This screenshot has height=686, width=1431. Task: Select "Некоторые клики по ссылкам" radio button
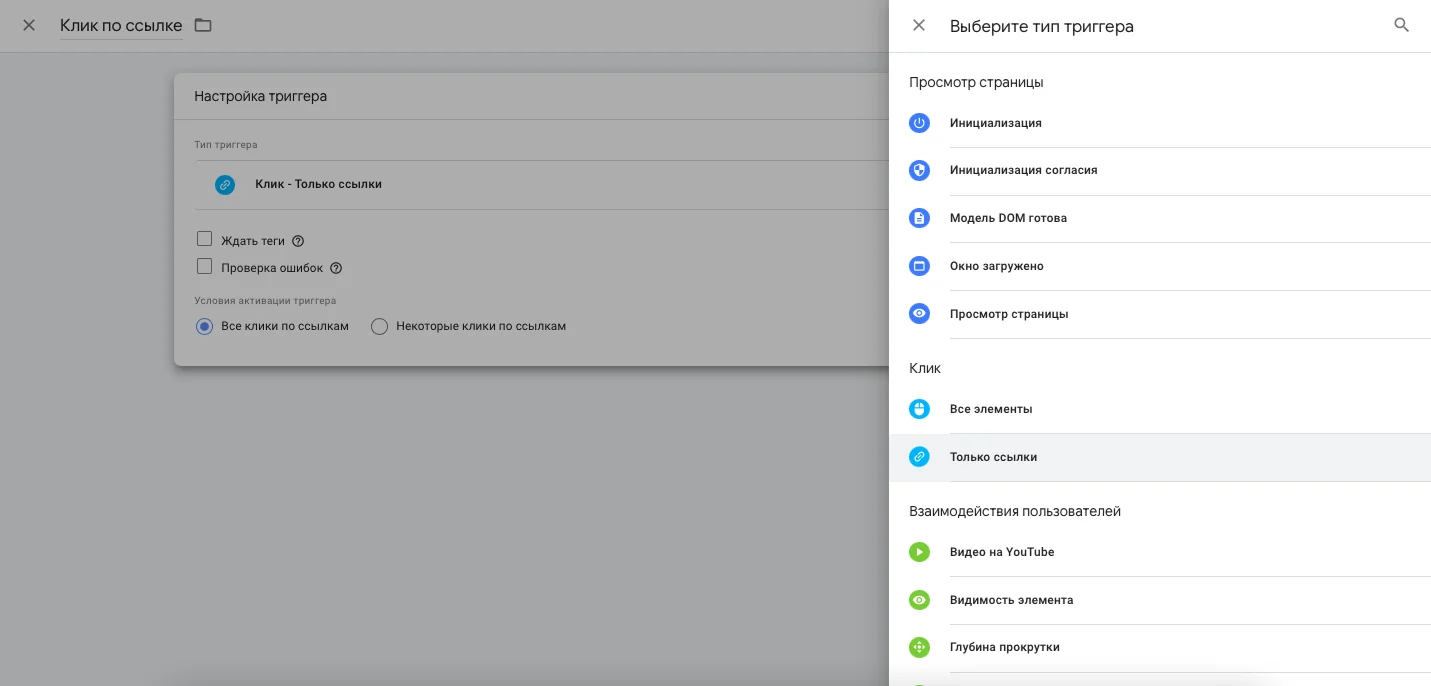coord(379,326)
